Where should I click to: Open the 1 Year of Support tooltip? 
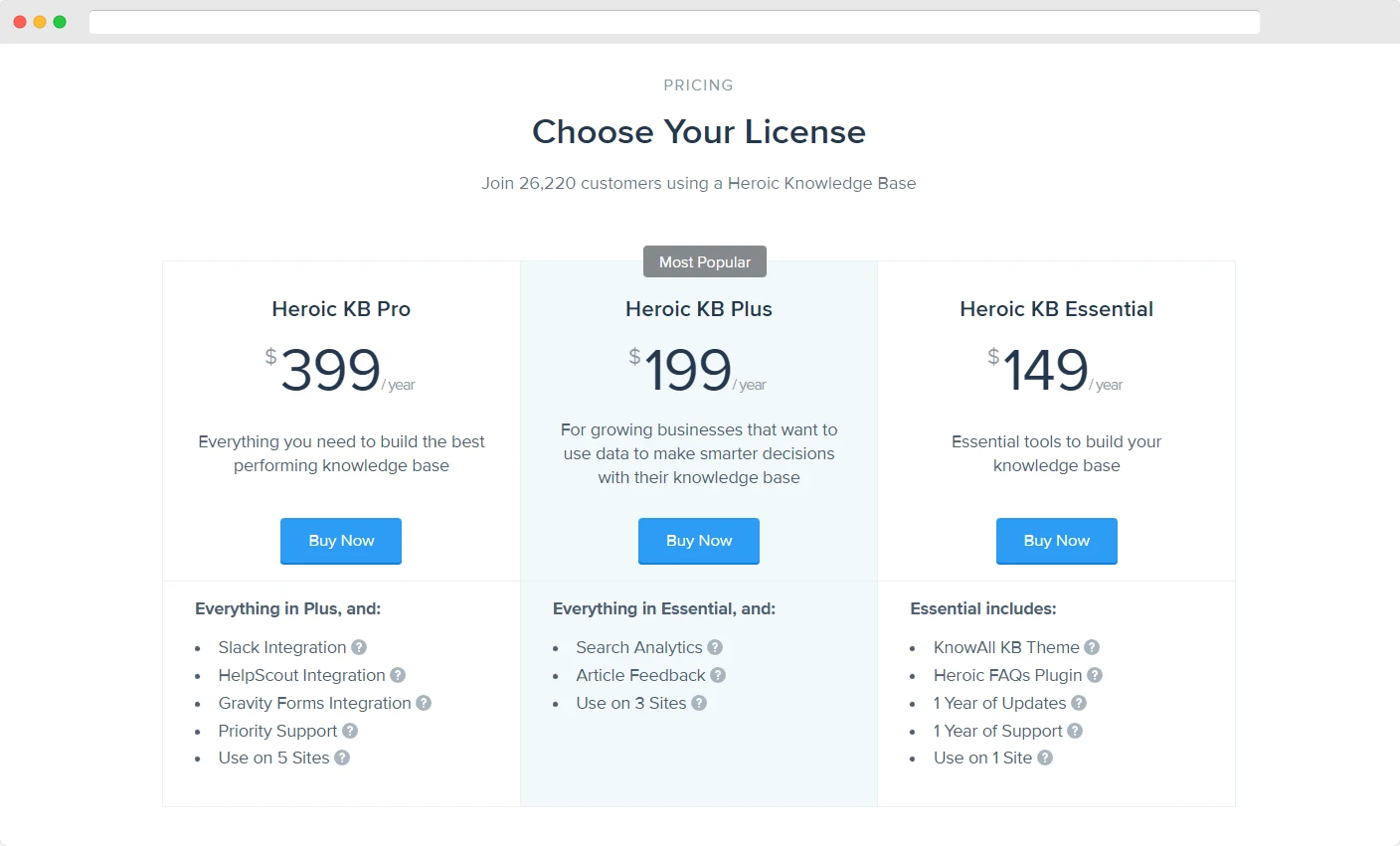1074,731
